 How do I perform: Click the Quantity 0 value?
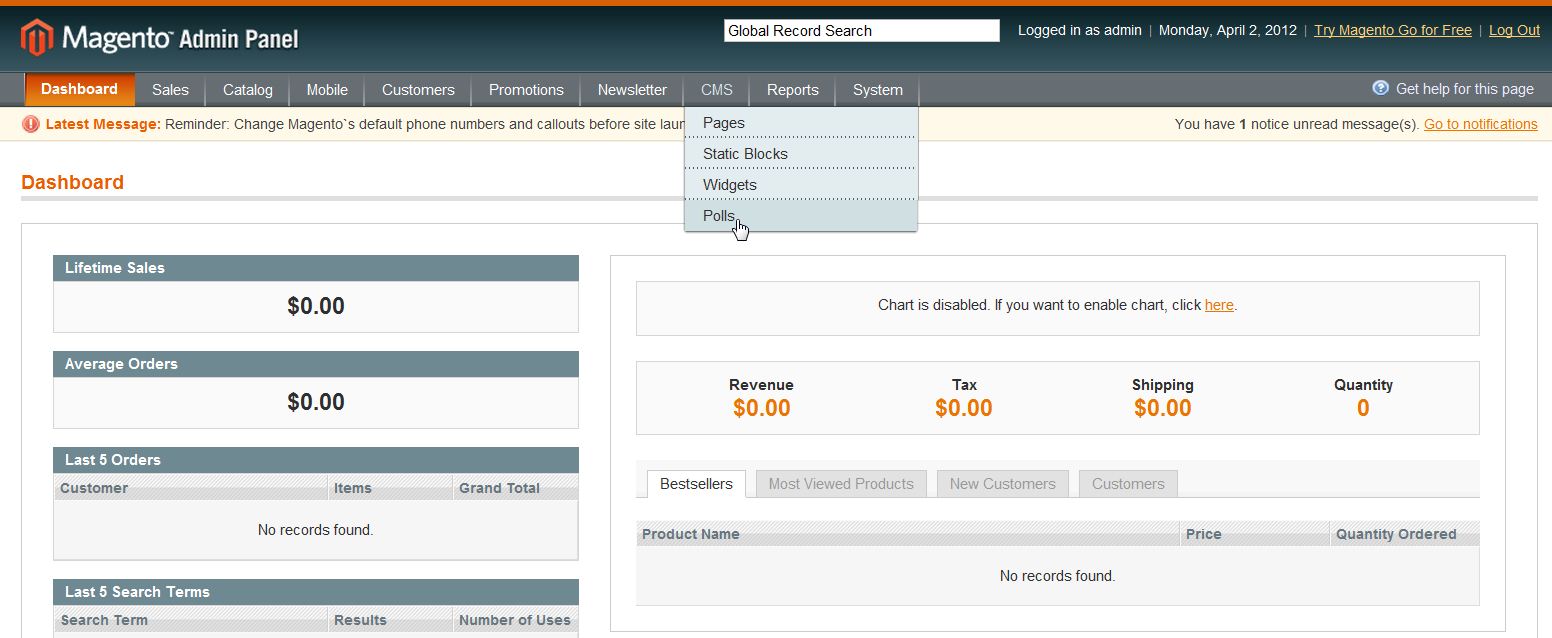click(1363, 408)
